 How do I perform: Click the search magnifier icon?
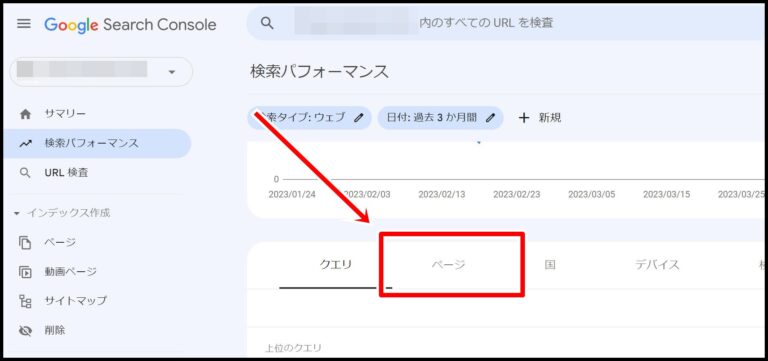coord(267,23)
